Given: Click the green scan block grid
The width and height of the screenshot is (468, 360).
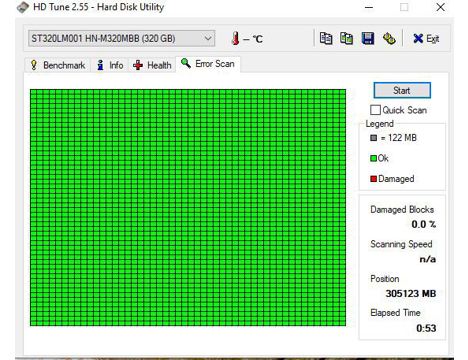Looking at the screenshot, I should (x=188, y=207).
